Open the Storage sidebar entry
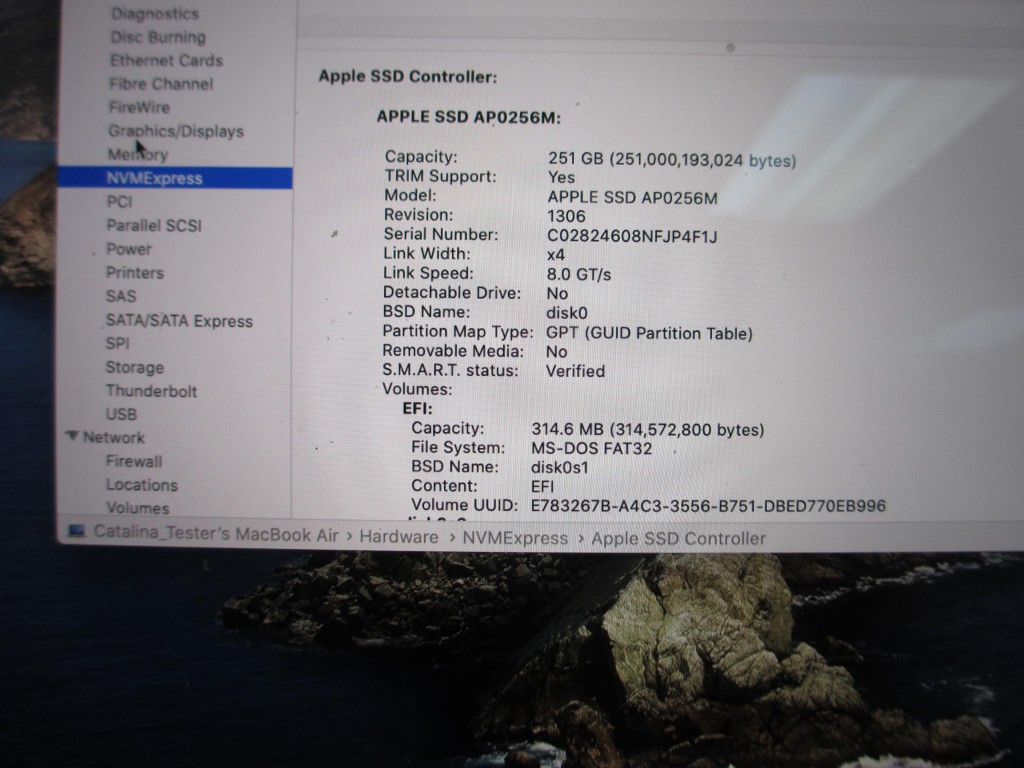This screenshot has height=768, width=1024. click(135, 367)
